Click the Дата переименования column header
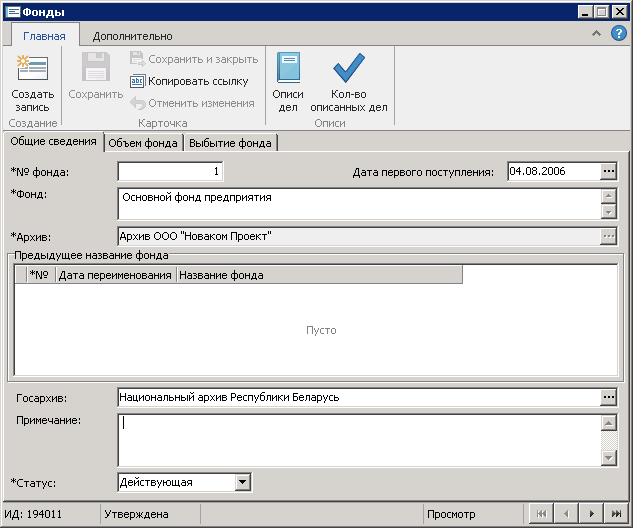Image resolution: width=633 pixels, height=528 pixels. (x=116, y=275)
